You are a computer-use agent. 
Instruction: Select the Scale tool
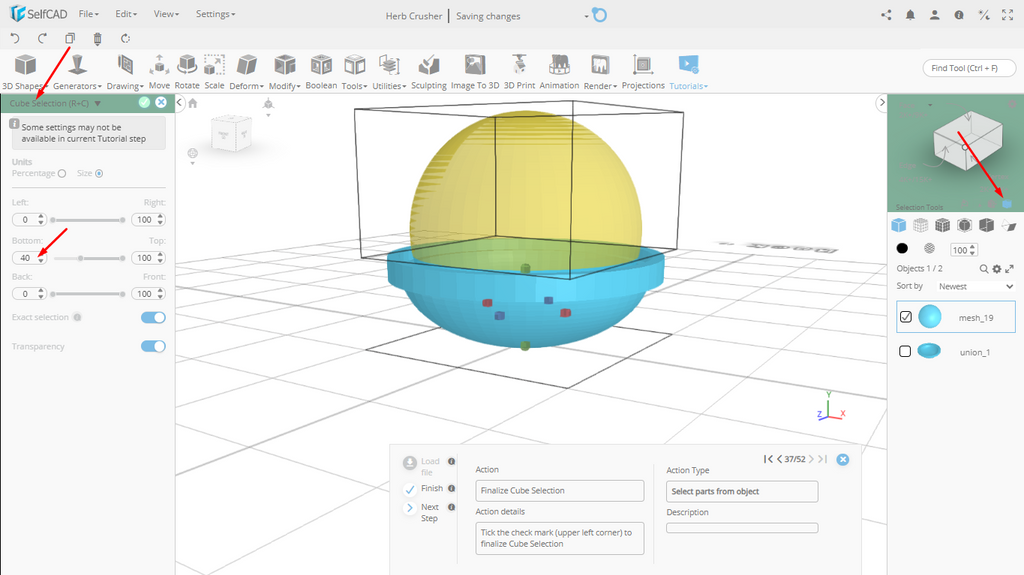214,72
